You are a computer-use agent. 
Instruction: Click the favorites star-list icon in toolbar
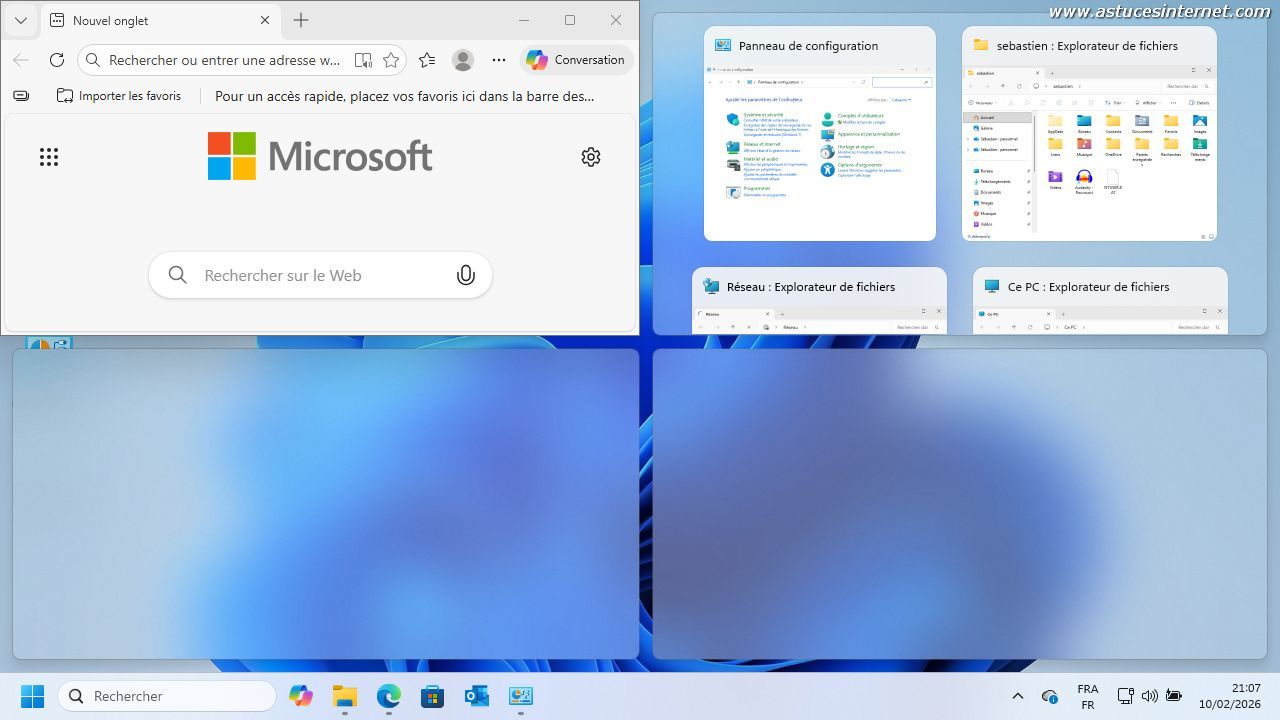[427, 60]
